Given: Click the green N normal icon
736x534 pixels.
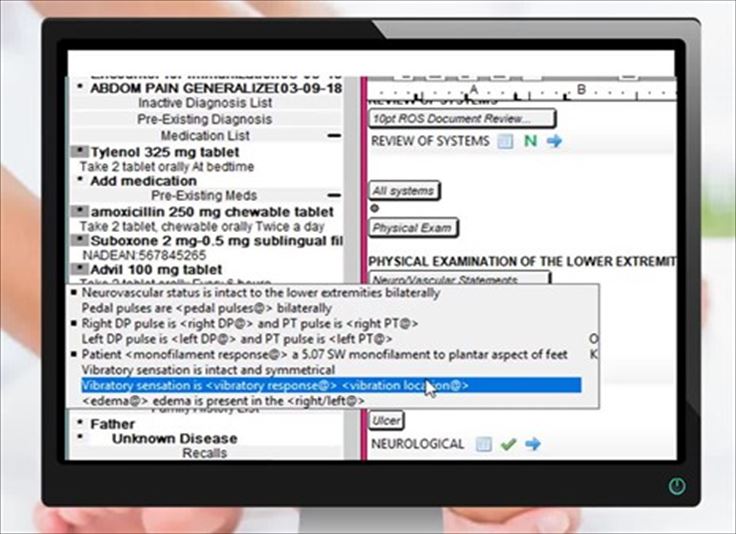Looking at the screenshot, I should 530,141.
